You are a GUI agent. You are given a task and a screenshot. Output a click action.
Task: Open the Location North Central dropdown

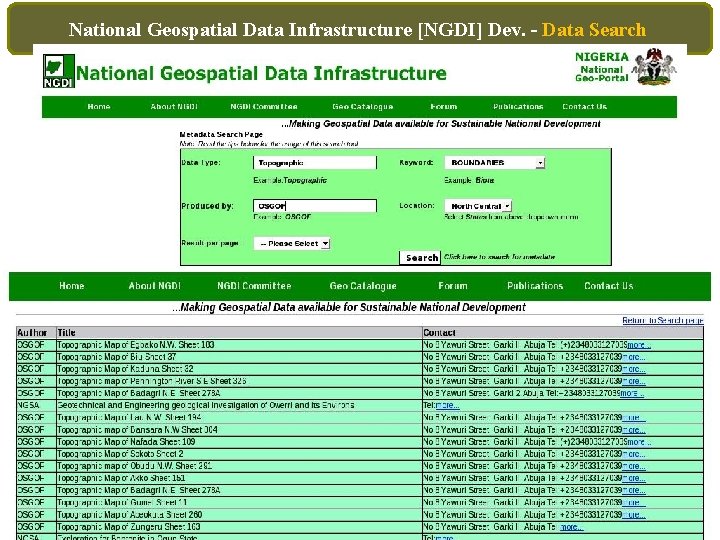click(478, 206)
